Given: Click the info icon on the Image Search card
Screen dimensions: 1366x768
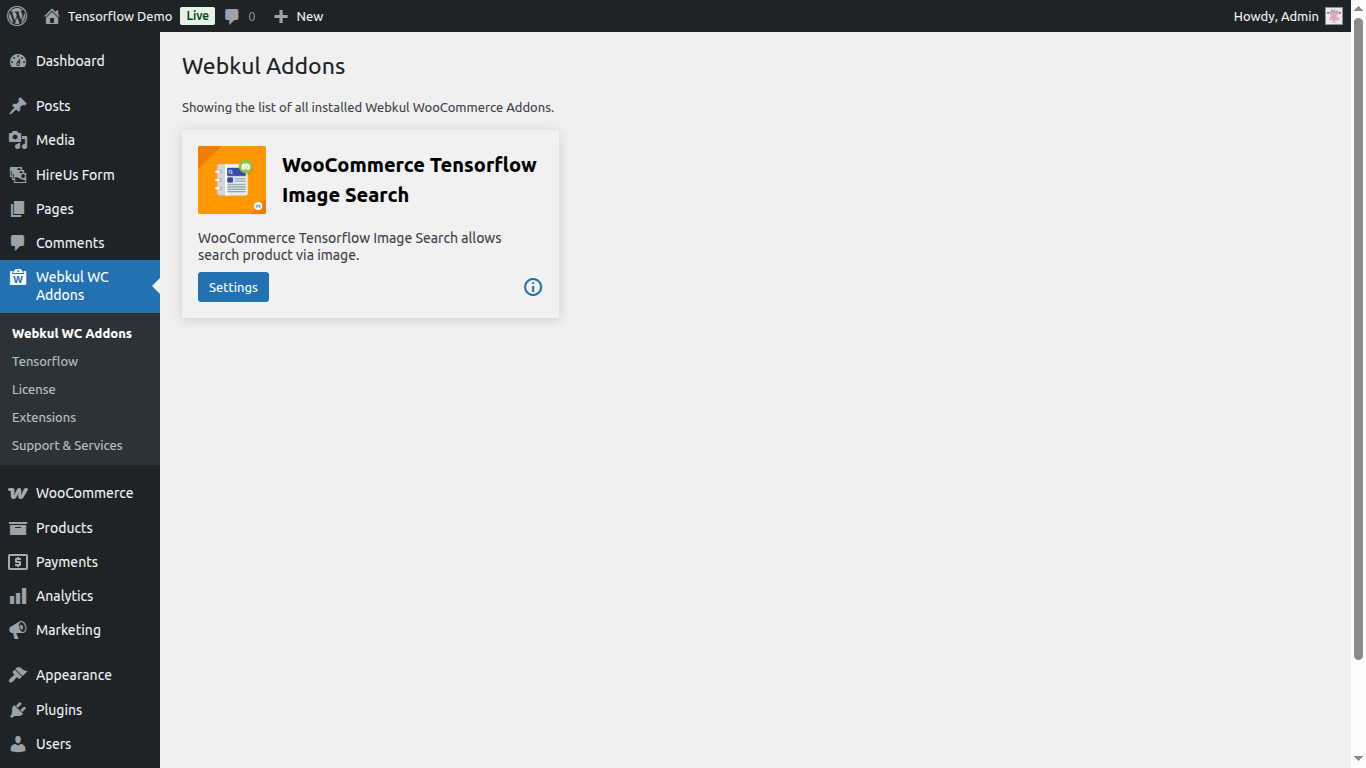Looking at the screenshot, I should (532, 287).
